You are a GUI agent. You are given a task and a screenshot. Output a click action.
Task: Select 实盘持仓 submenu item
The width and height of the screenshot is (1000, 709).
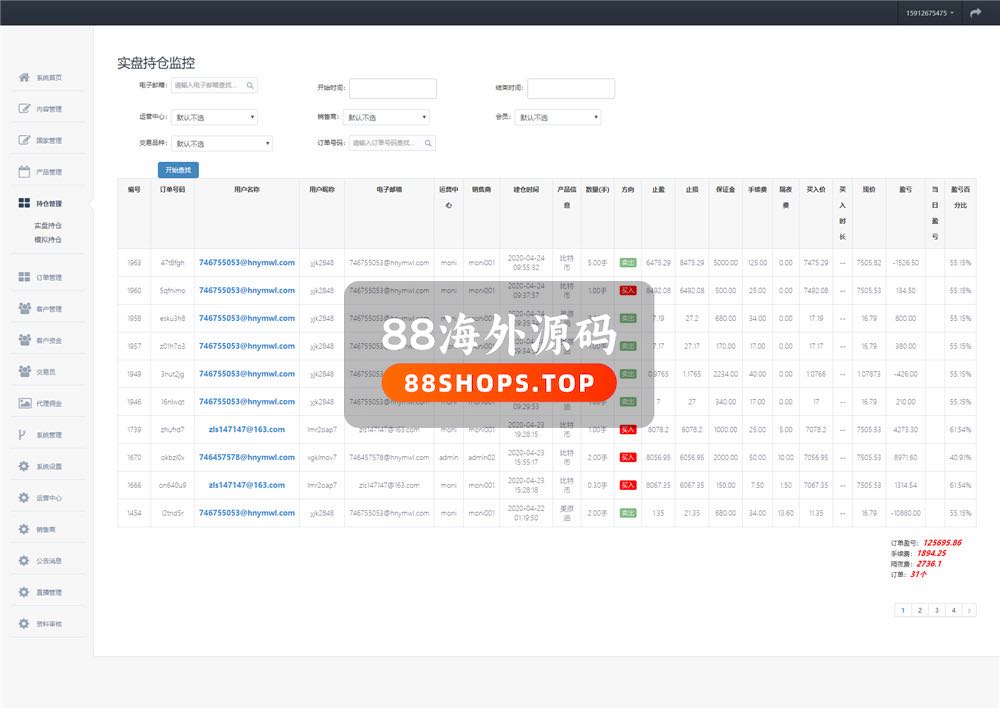coord(48,226)
